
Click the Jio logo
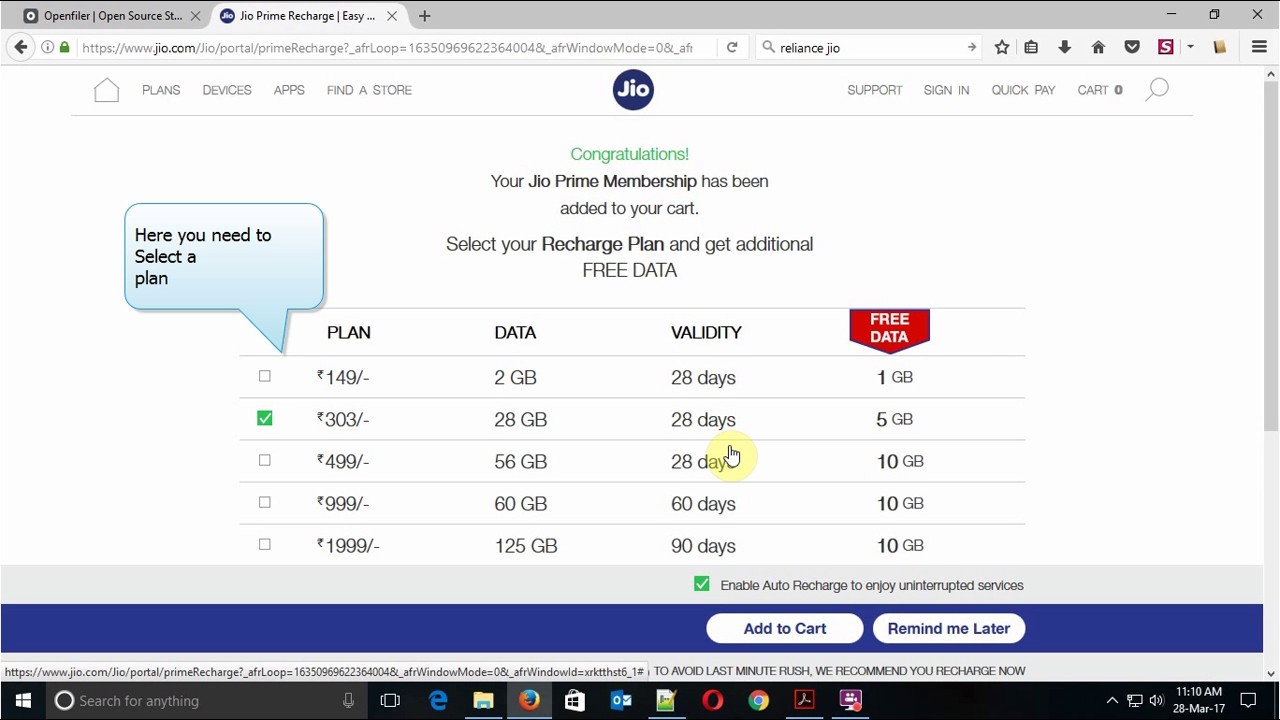point(633,89)
